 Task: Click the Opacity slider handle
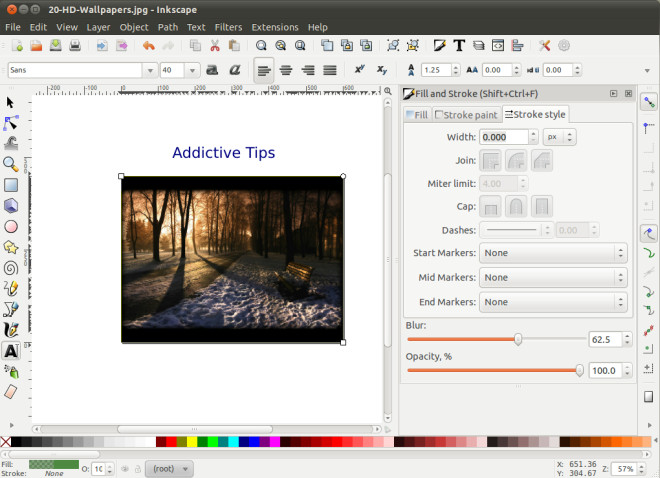580,370
